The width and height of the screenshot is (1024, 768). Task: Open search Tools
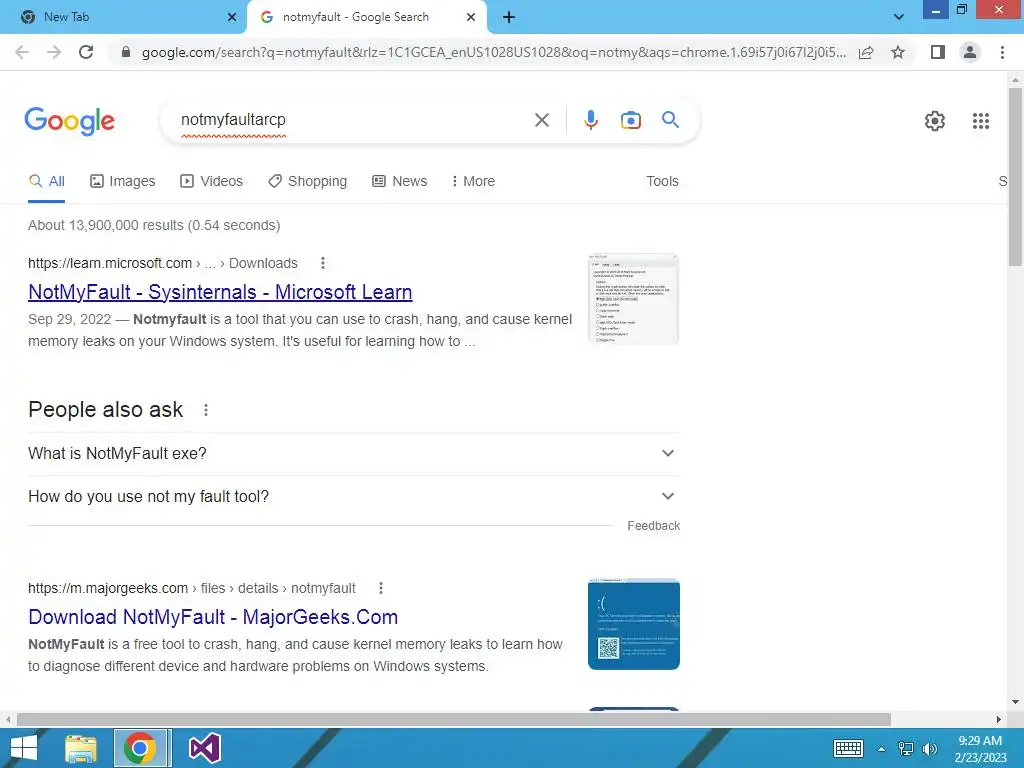tap(662, 182)
